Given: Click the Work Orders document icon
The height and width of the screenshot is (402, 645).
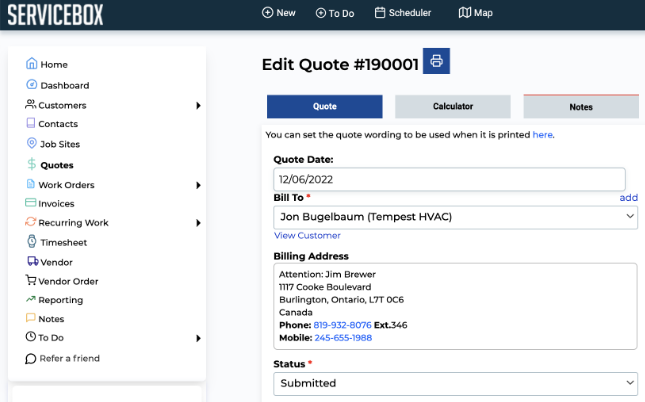Looking at the screenshot, I should [x=31, y=184].
